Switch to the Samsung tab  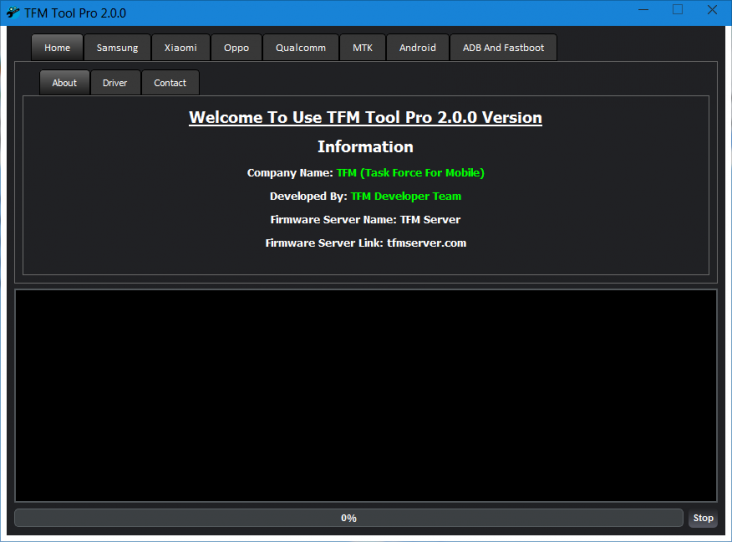(x=117, y=48)
